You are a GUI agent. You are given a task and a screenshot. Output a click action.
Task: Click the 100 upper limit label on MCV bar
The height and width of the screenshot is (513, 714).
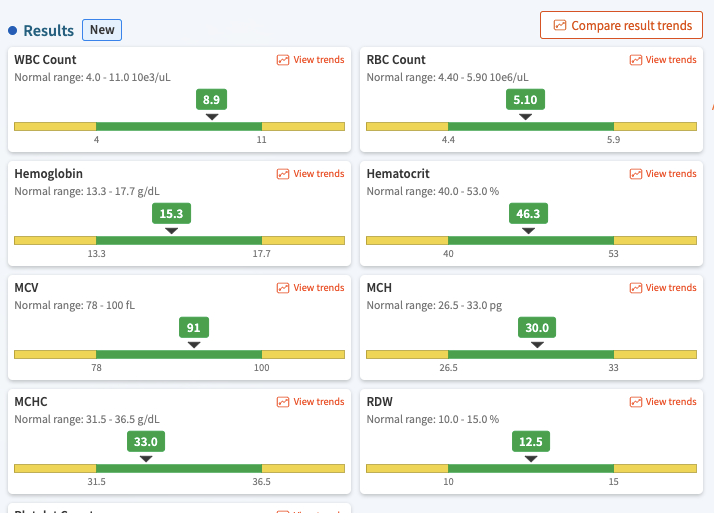pos(262,368)
